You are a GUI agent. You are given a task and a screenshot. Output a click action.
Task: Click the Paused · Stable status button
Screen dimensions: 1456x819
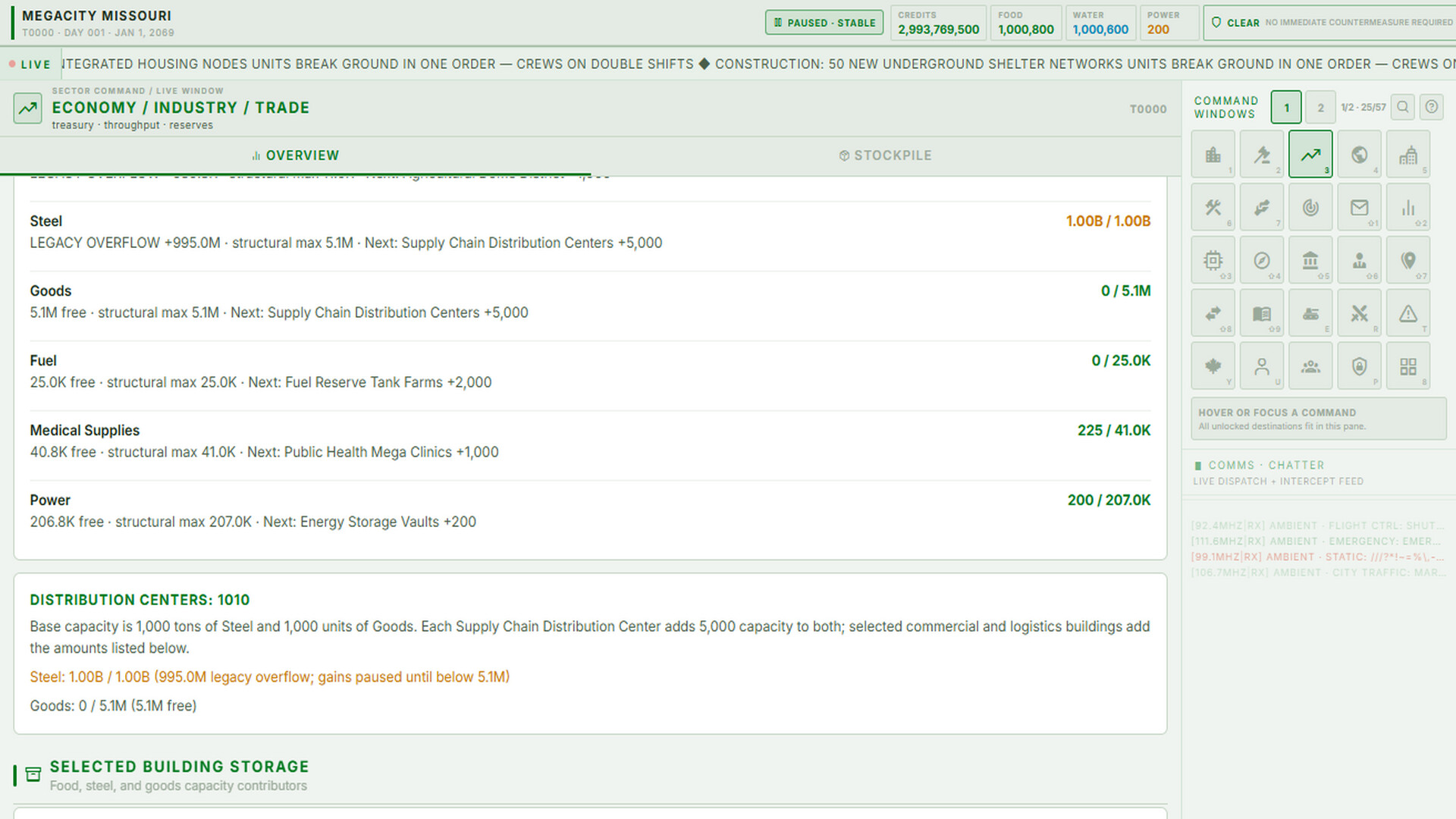pos(824,23)
